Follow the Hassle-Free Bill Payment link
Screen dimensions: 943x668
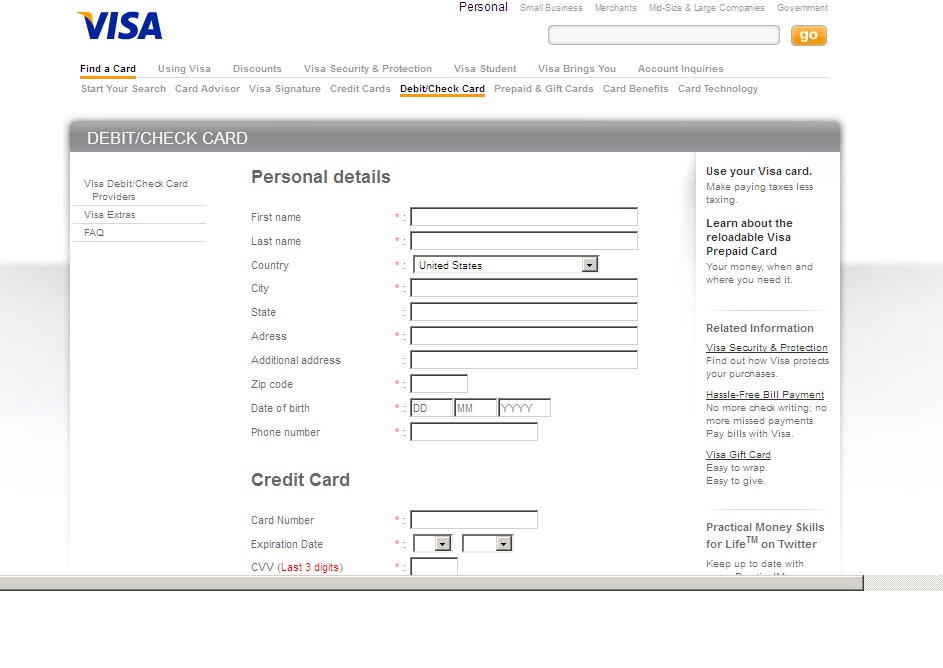tap(765, 394)
